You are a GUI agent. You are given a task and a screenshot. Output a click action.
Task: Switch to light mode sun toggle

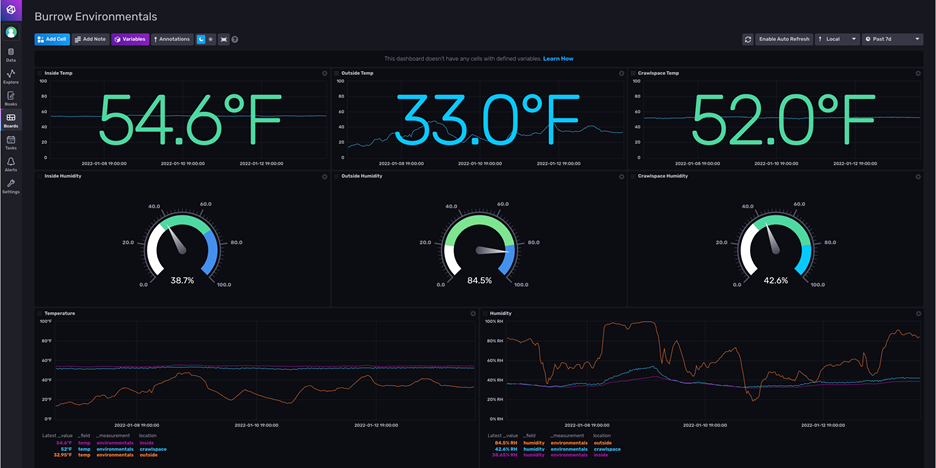pos(210,39)
